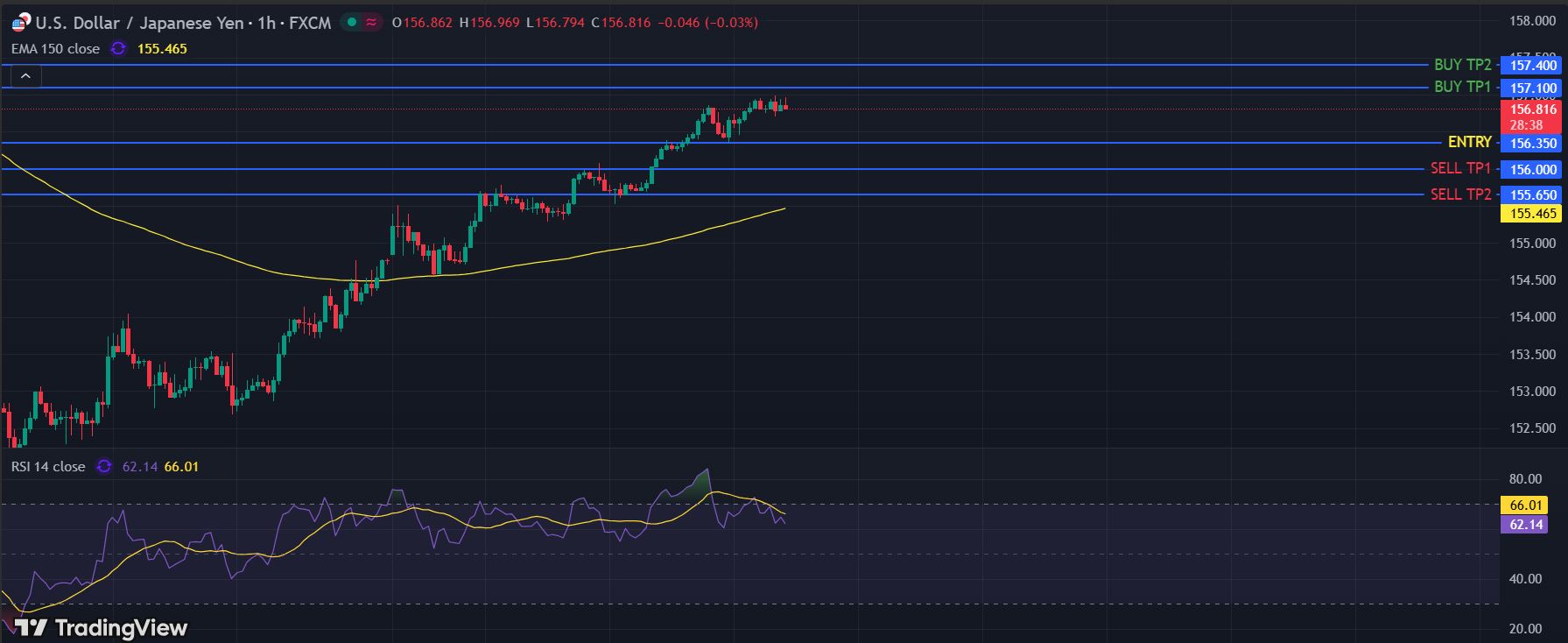Image resolution: width=1568 pixels, height=643 pixels.
Task: Click the RSI 14 close indicator label
Action: click(x=48, y=467)
